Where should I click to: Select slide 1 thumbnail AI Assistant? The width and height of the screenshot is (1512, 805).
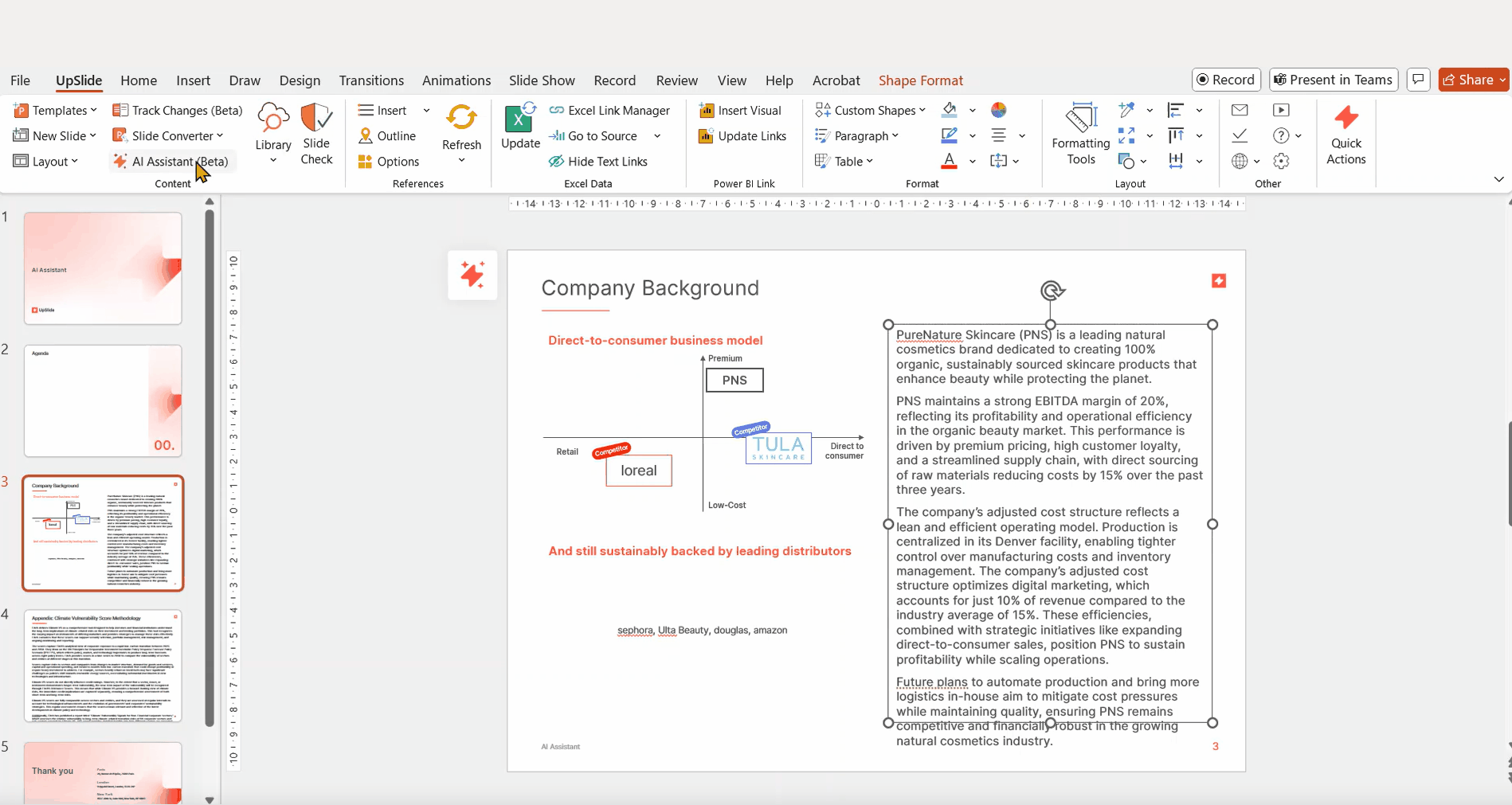(x=103, y=268)
